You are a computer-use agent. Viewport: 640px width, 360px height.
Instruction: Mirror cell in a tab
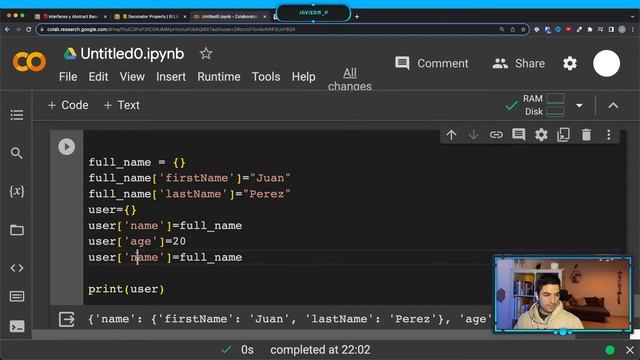[x=563, y=135]
